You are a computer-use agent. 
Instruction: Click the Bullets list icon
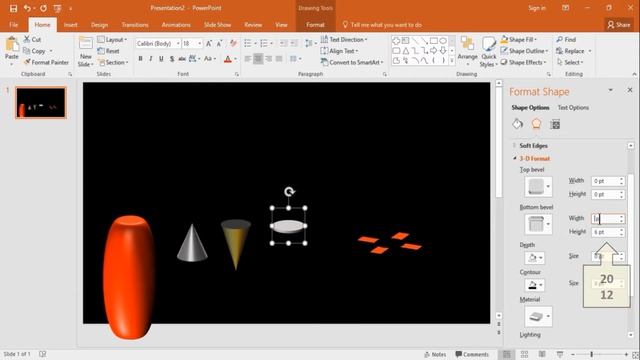tap(248, 43)
